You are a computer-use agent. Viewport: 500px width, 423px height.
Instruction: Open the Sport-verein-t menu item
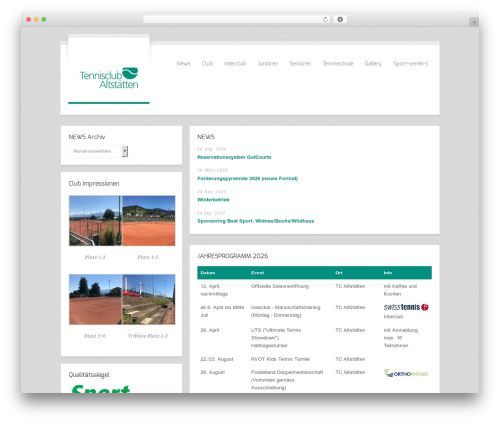click(x=410, y=63)
